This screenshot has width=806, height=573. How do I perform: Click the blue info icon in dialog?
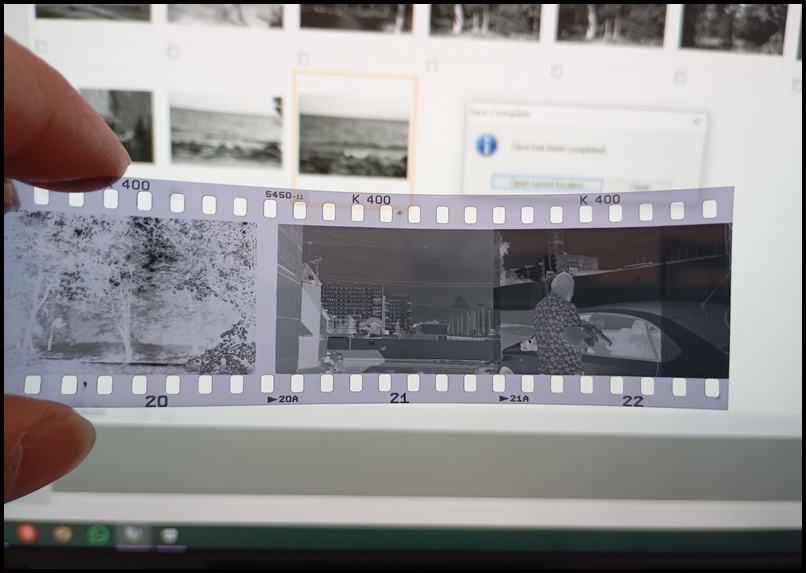(487, 146)
